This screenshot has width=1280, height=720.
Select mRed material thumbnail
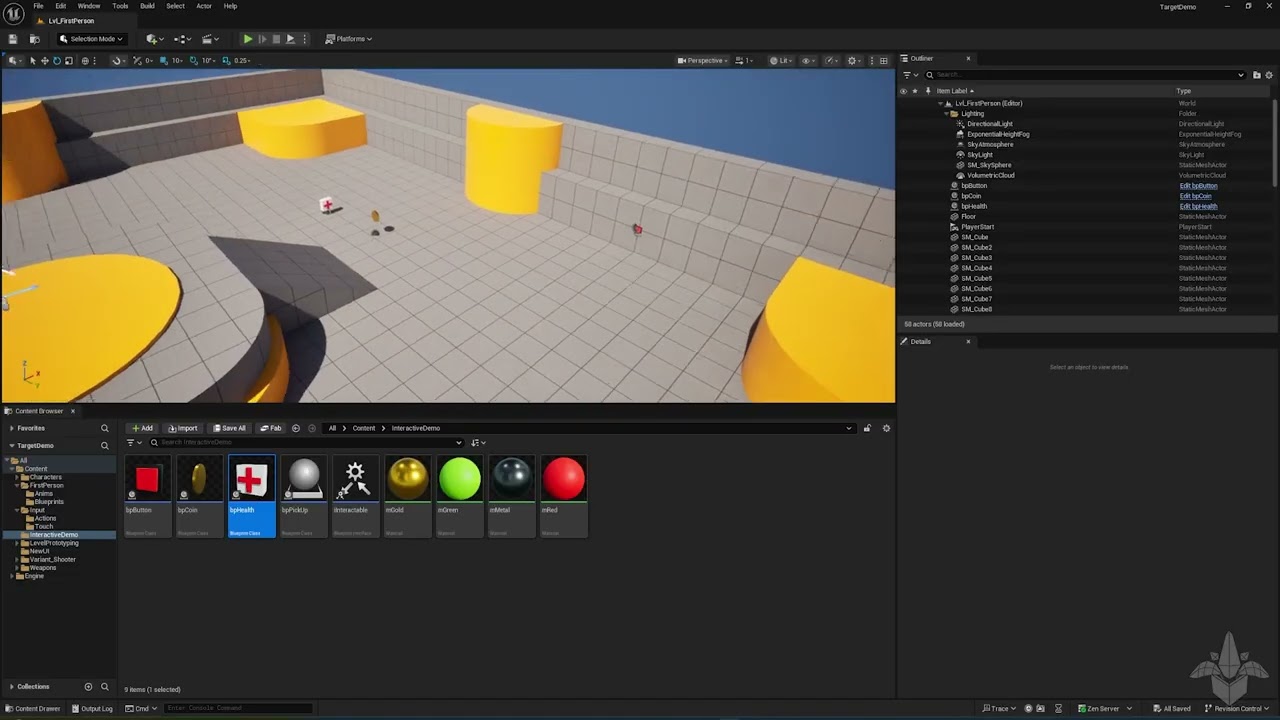click(x=564, y=496)
